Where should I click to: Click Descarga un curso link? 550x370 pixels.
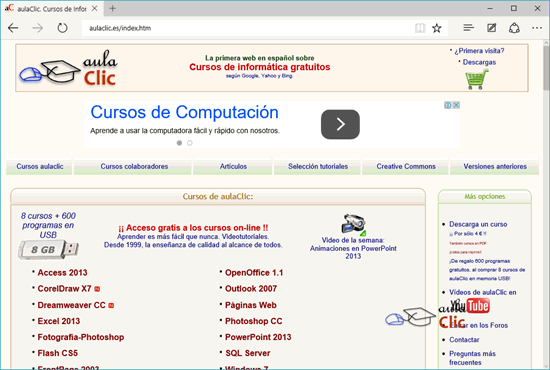(x=478, y=224)
